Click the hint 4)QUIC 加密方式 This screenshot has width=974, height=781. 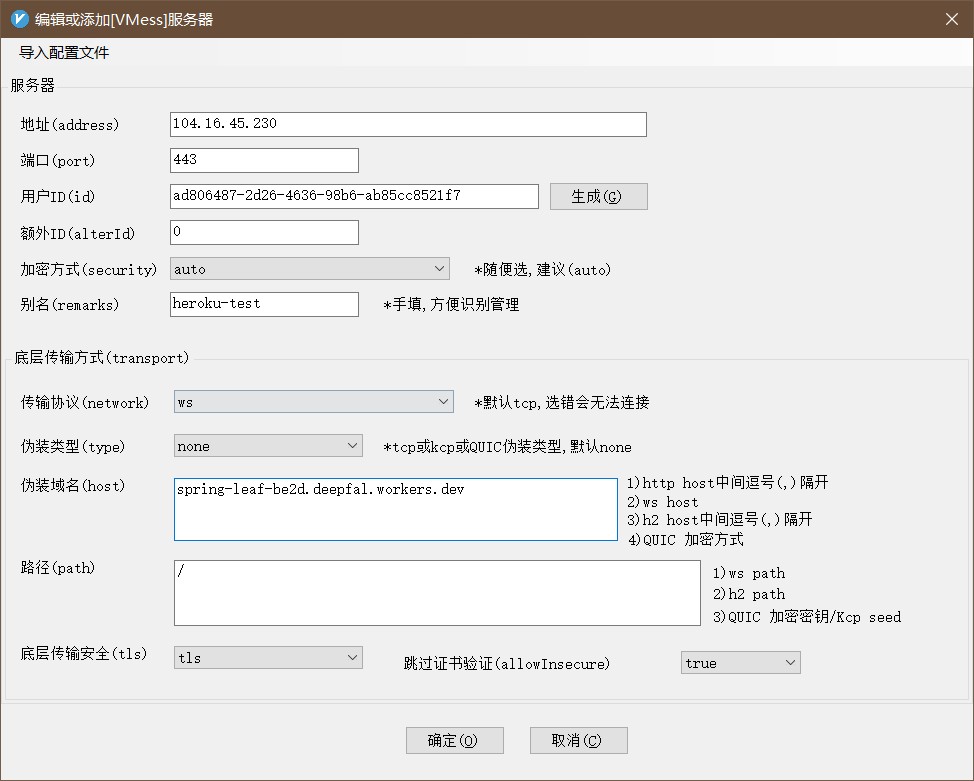(685, 539)
